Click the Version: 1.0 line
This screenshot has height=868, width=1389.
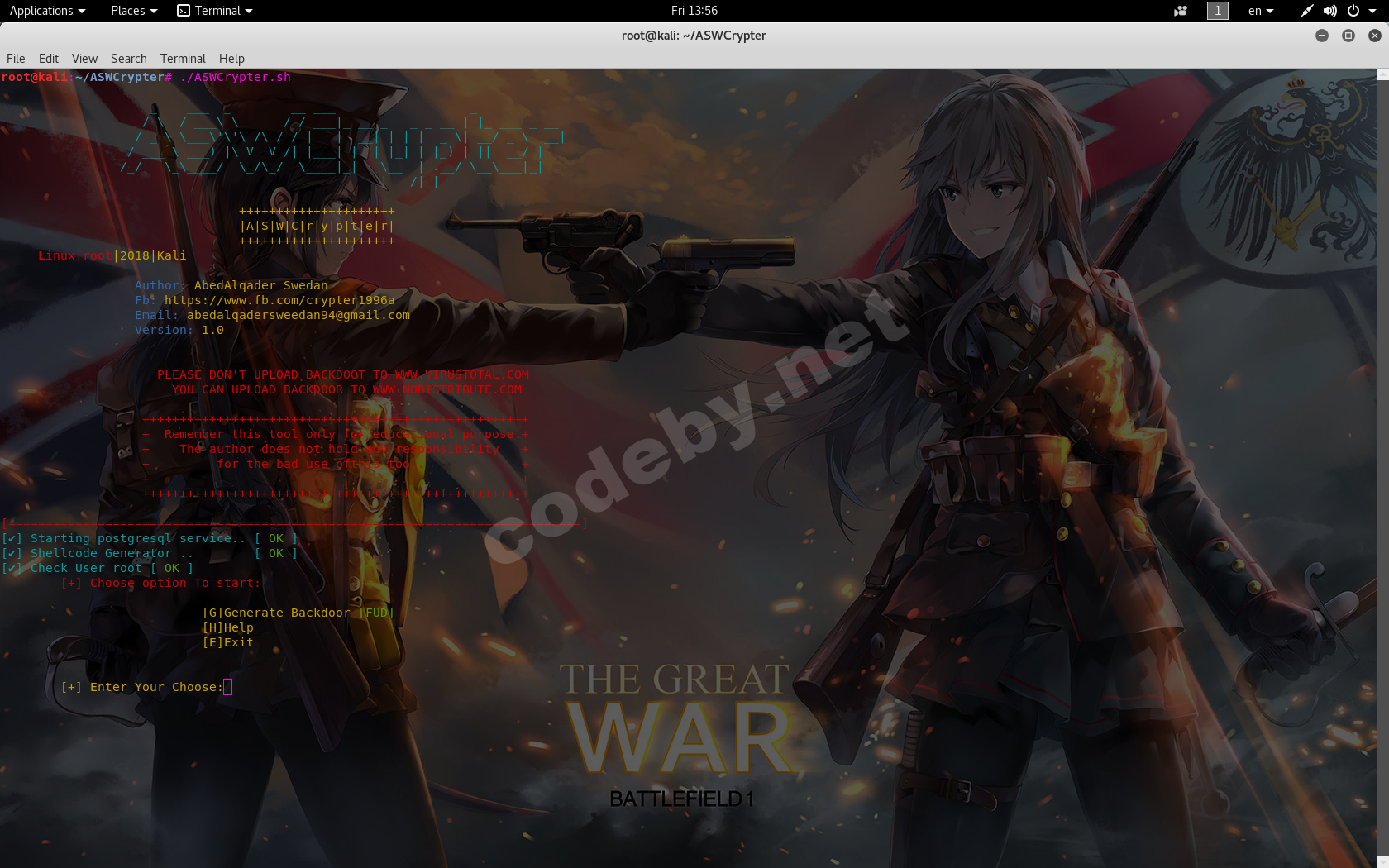[x=179, y=330]
